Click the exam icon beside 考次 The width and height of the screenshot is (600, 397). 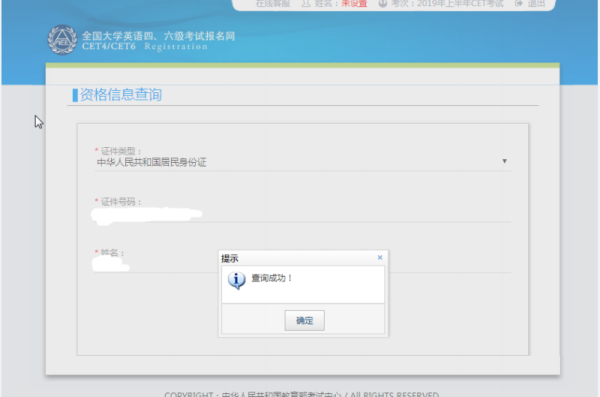click(383, 3)
